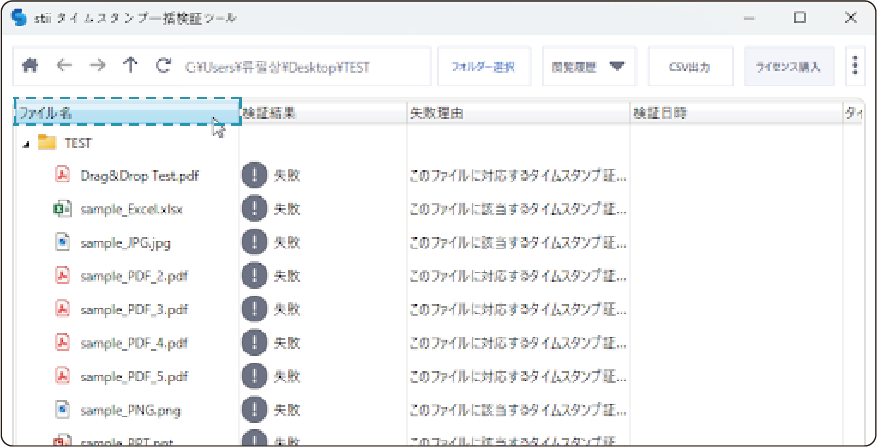Click the ライセンス購入 button
877x447 pixels.
[788, 67]
